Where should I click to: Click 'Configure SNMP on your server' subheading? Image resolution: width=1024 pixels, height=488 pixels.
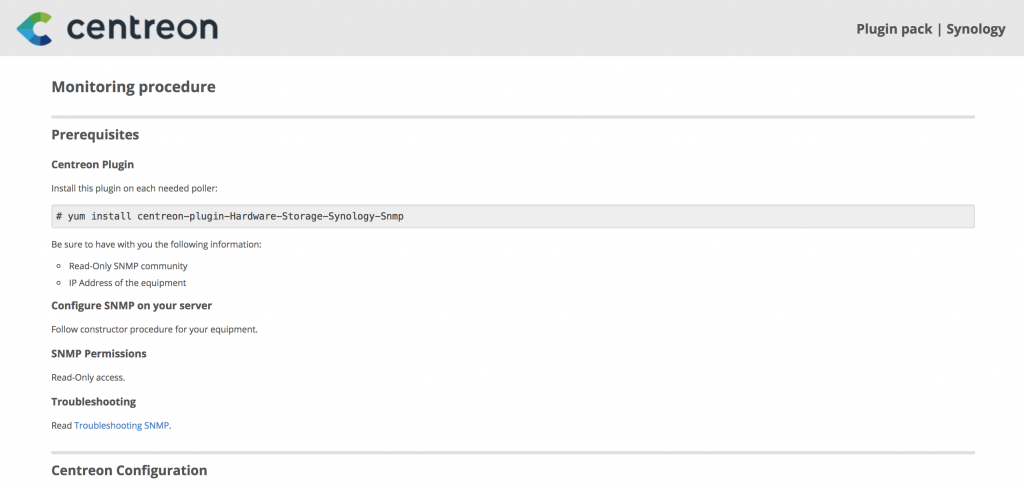(x=132, y=305)
